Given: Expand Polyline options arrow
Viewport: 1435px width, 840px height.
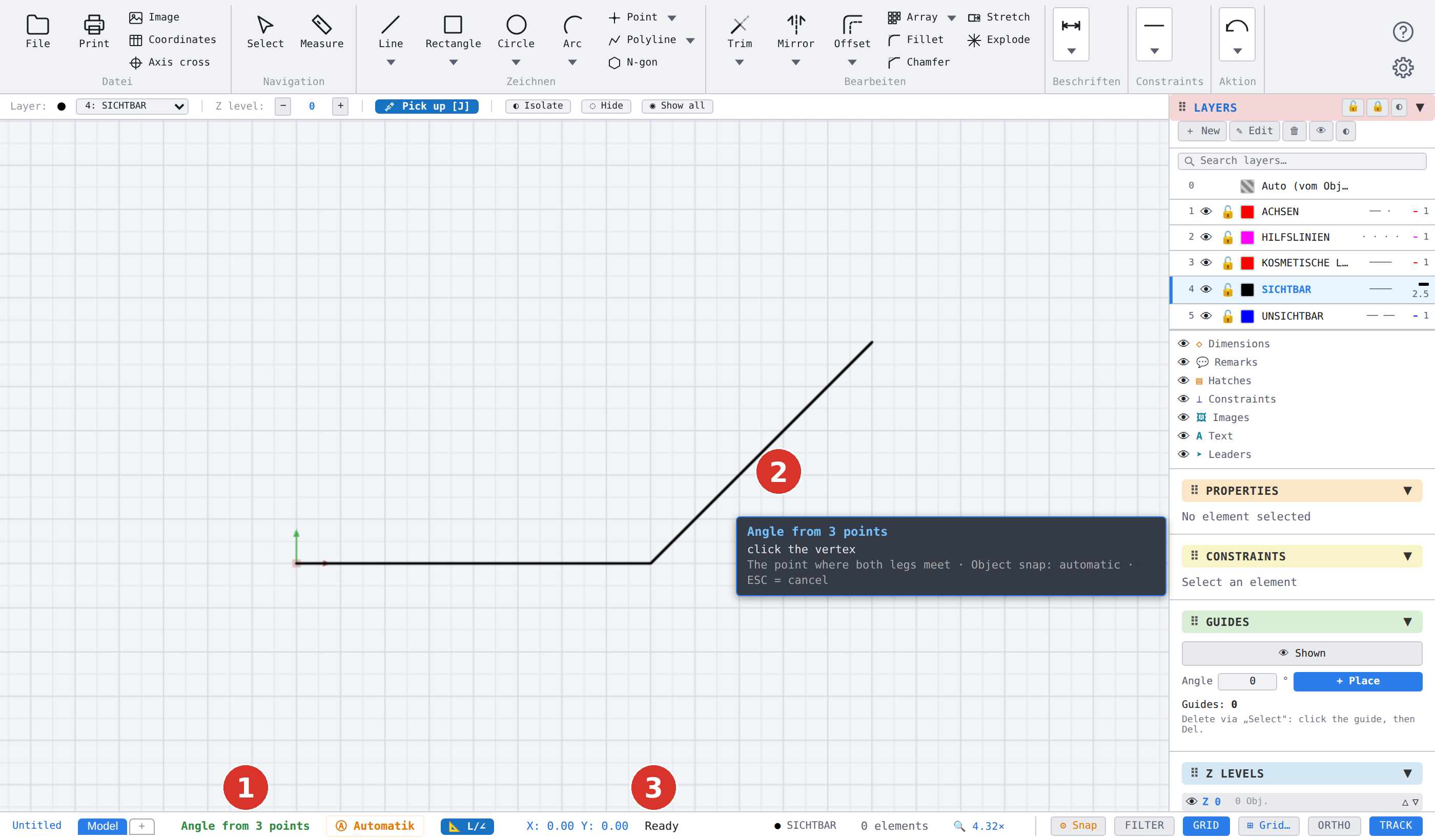Looking at the screenshot, I should [690, 40].
